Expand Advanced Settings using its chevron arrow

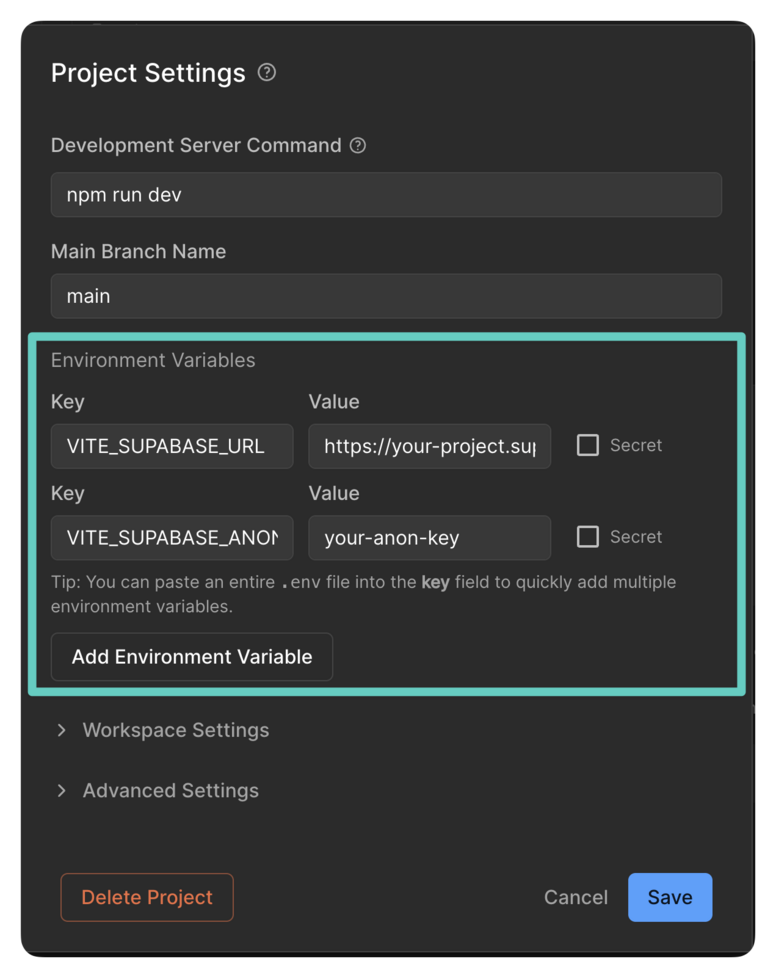point(62,790)
